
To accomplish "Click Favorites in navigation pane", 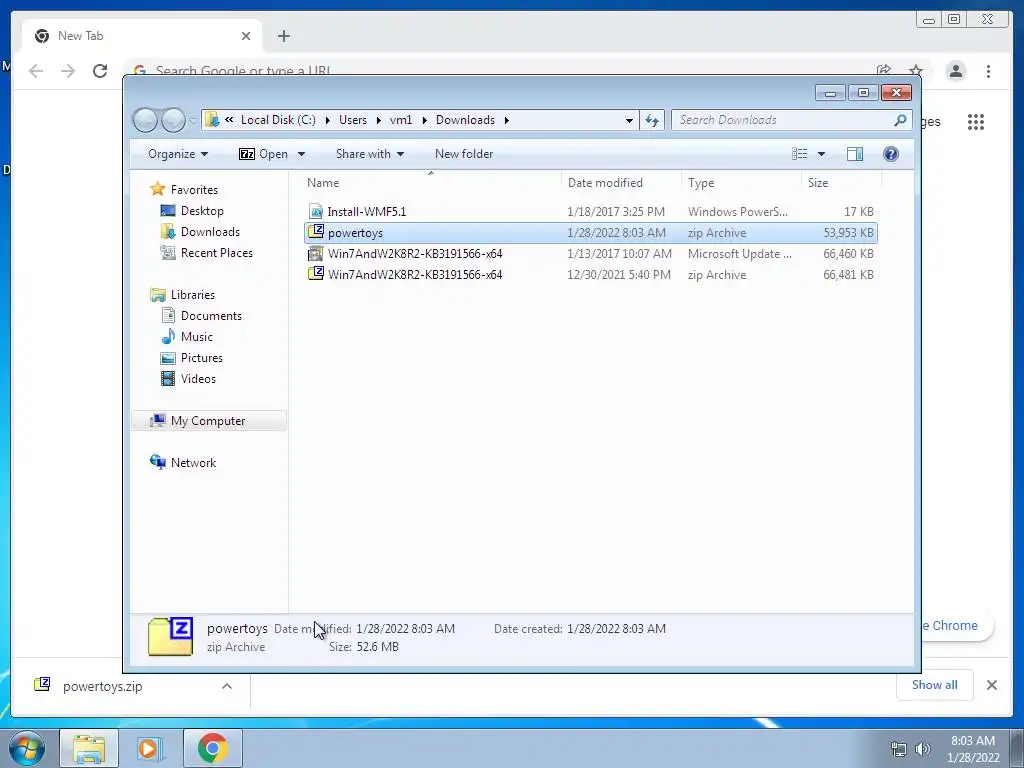I will click(x=194, y=189).
